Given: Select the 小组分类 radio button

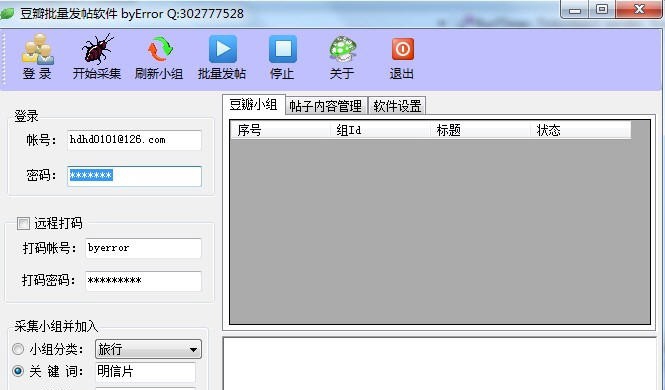Looking at the screenshot, I should coord(18,349).
